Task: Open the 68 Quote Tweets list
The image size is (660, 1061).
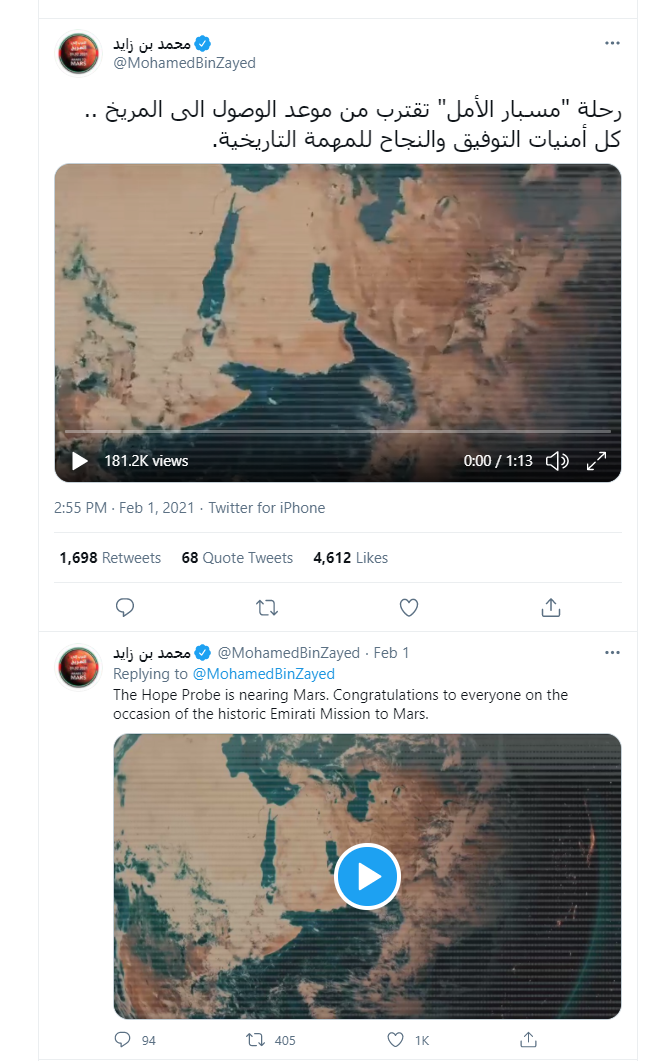Action: (x=237, y=558)
